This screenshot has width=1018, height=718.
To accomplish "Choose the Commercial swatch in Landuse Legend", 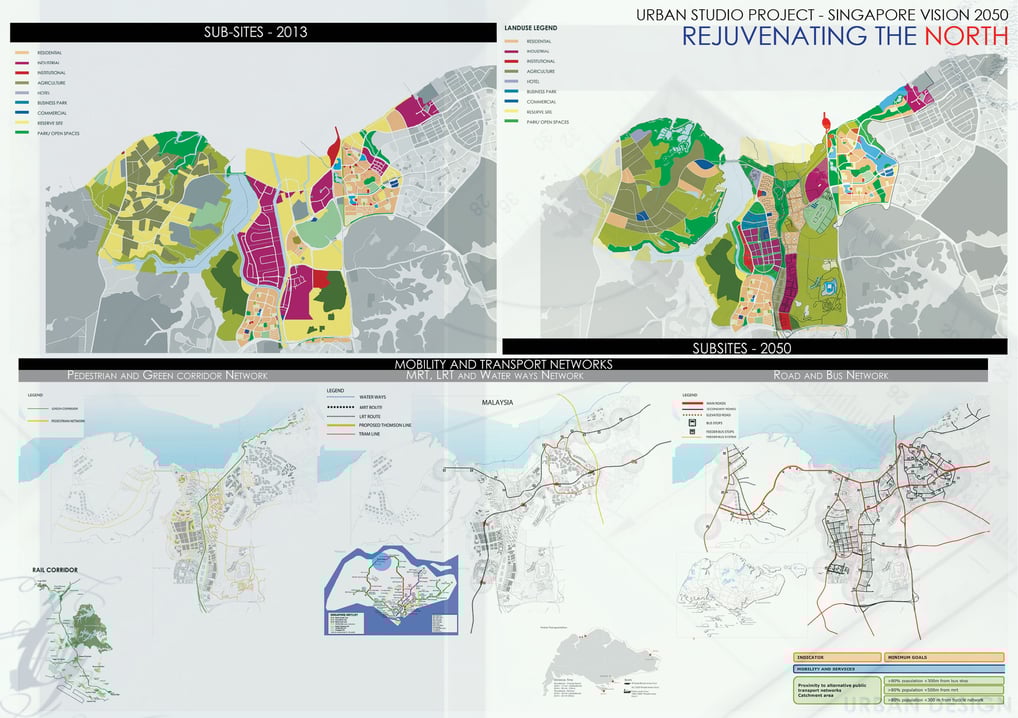I will (512, 102).
